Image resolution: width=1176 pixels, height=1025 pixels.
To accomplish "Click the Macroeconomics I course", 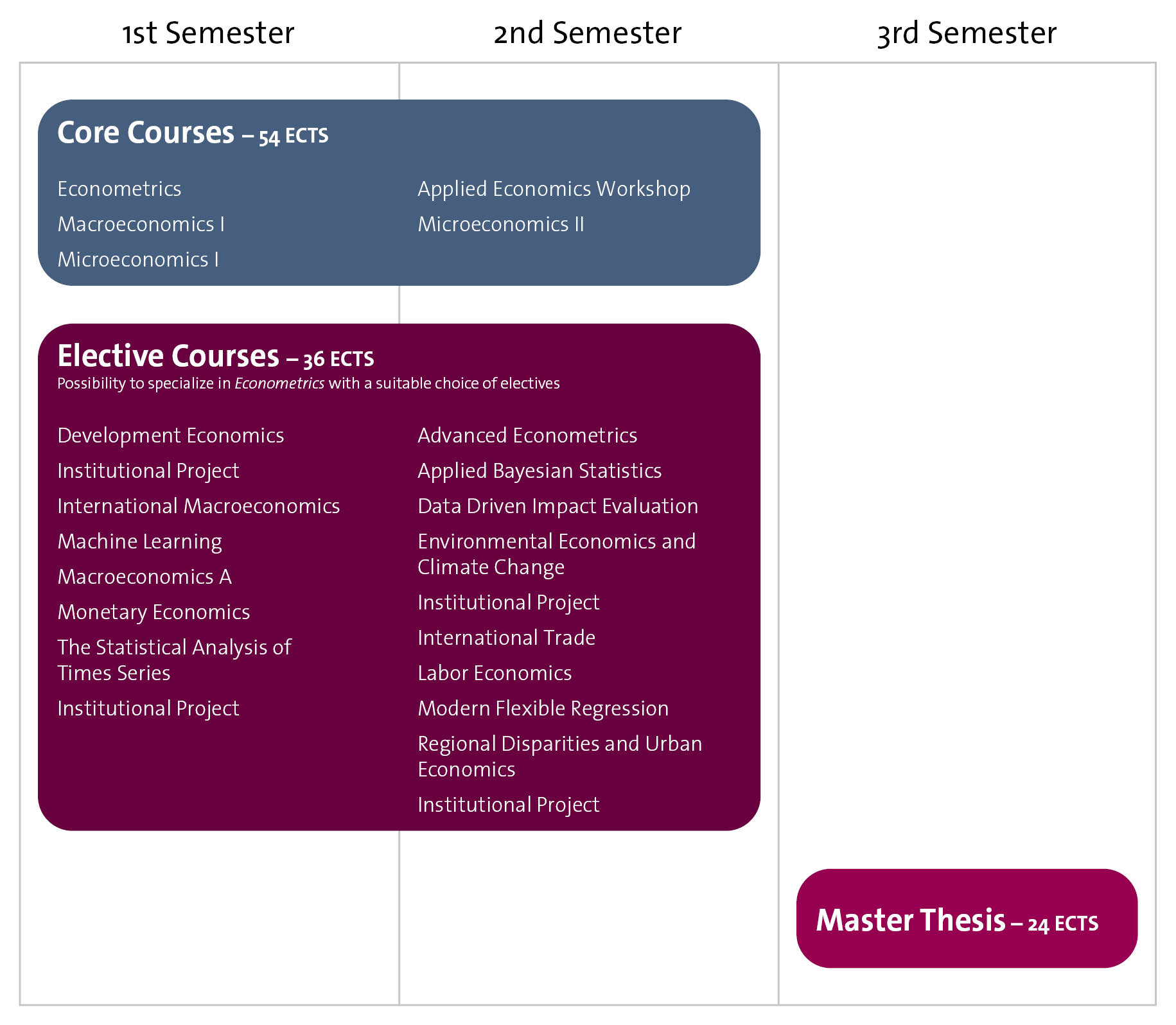I will (x=141, y=224).
